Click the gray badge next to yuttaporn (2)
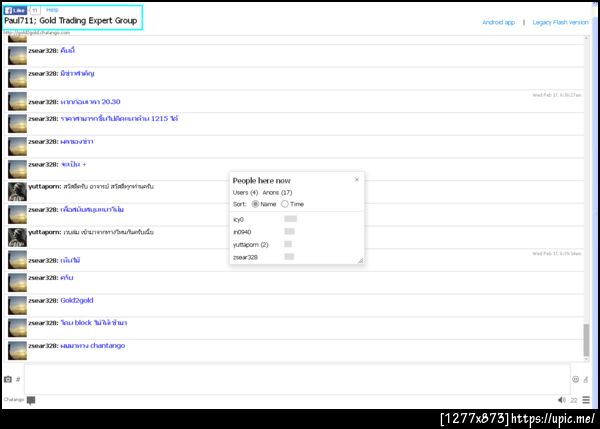This screenshot has width=600, height=429. (288, 244)
